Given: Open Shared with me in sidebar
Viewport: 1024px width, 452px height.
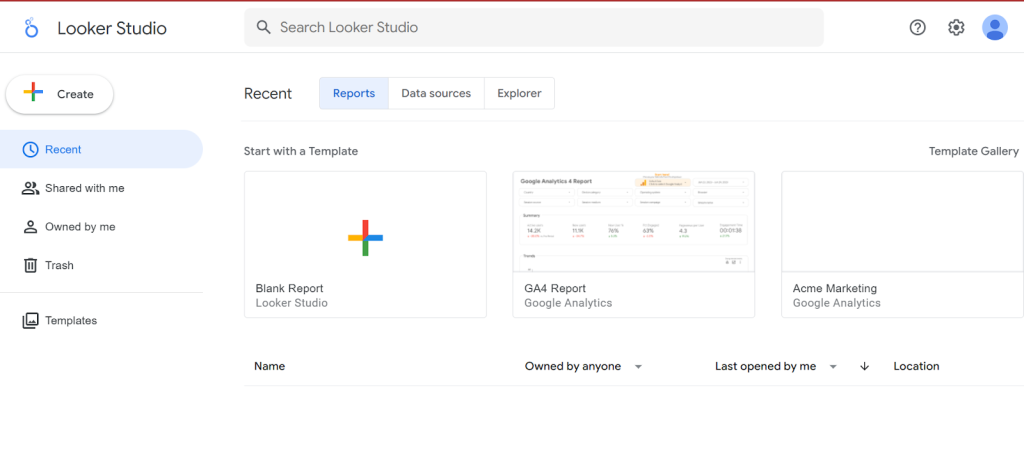Looking at the screenshot, I should coord(101,188).
